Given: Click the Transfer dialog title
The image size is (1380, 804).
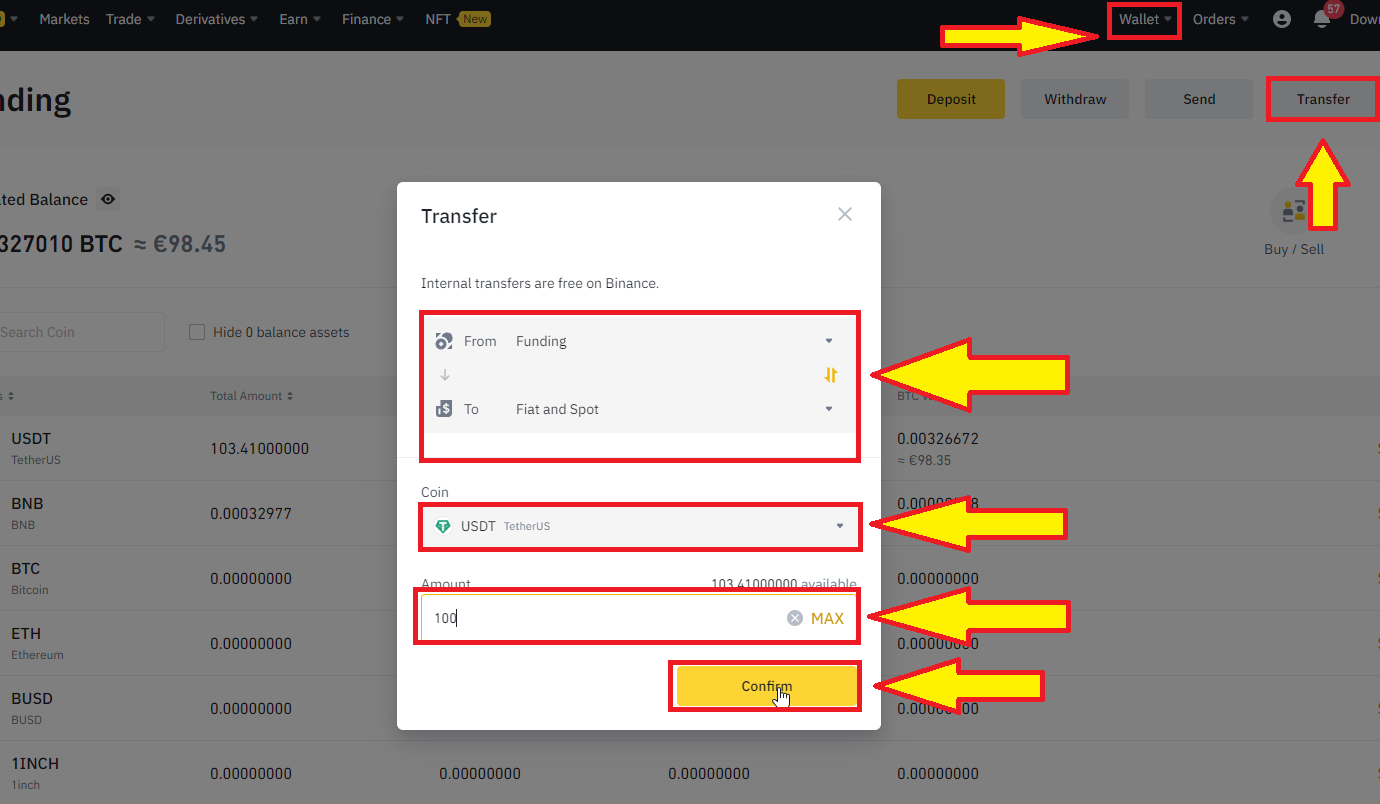Looking at the screenshot, I should point(459,216).
